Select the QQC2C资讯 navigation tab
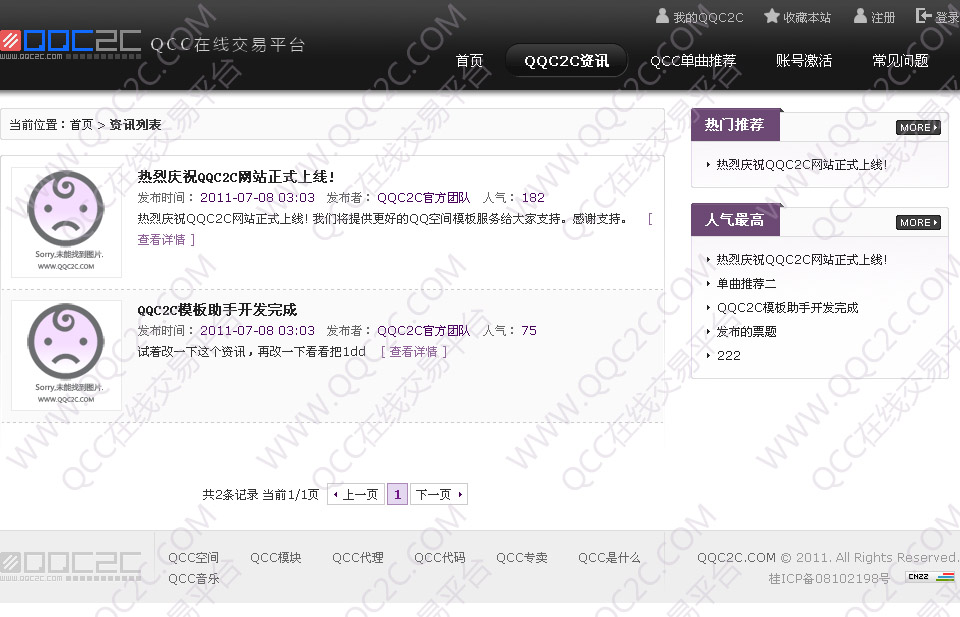This screenshot has width=960, height=617. click(566, 61)
